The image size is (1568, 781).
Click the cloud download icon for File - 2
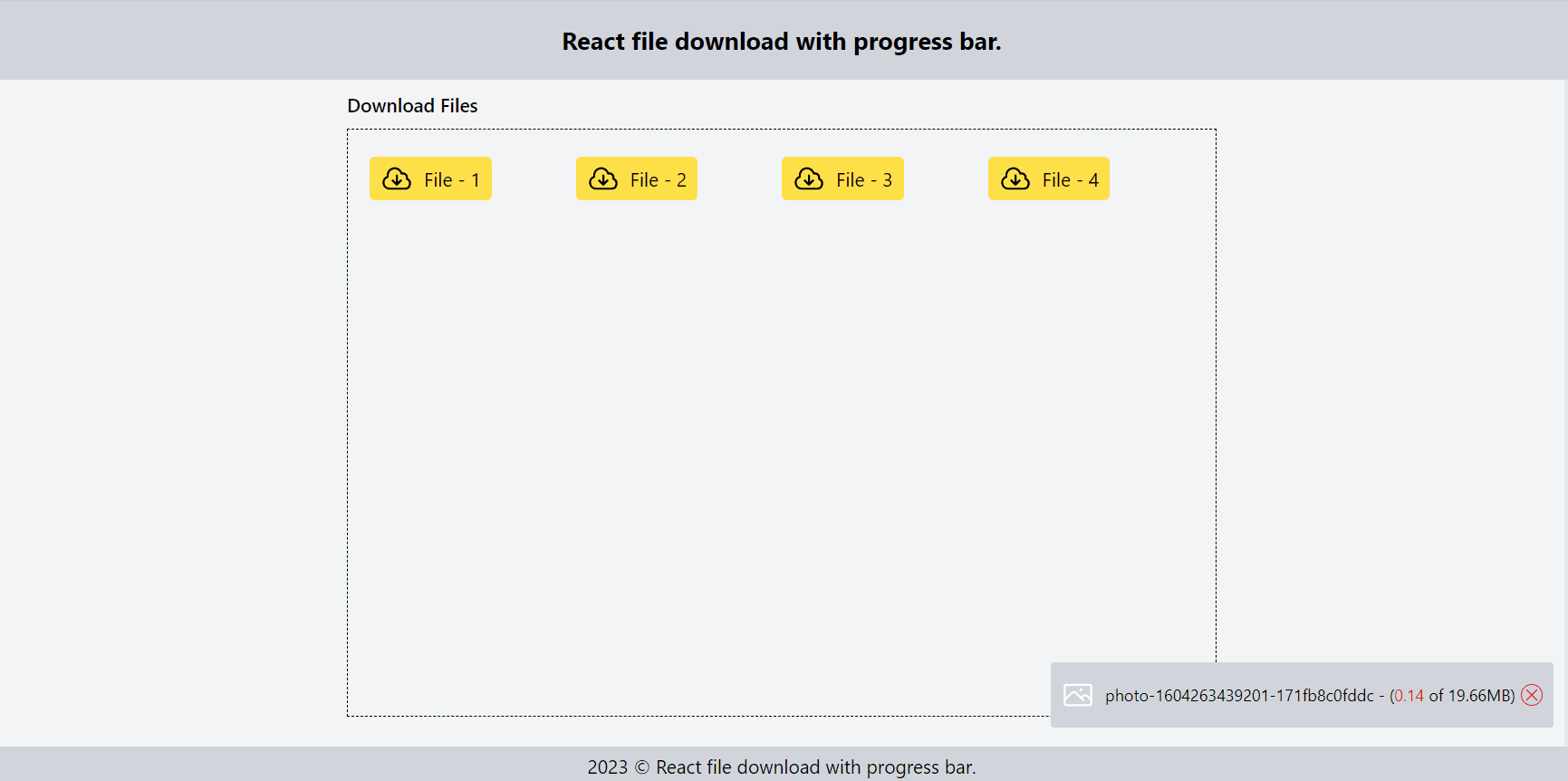pos(603,178)
